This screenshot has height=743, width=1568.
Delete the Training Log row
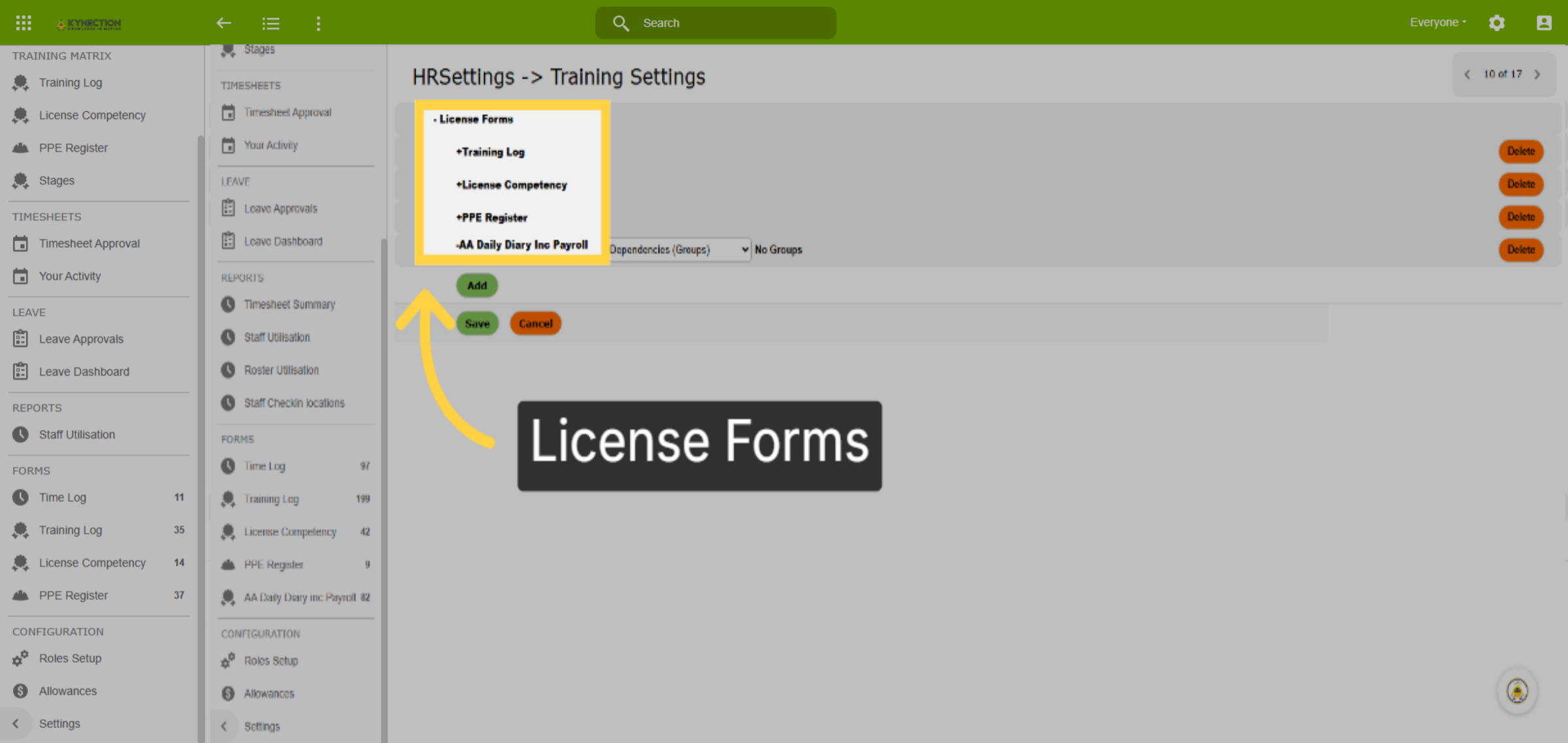[1521, 151]
